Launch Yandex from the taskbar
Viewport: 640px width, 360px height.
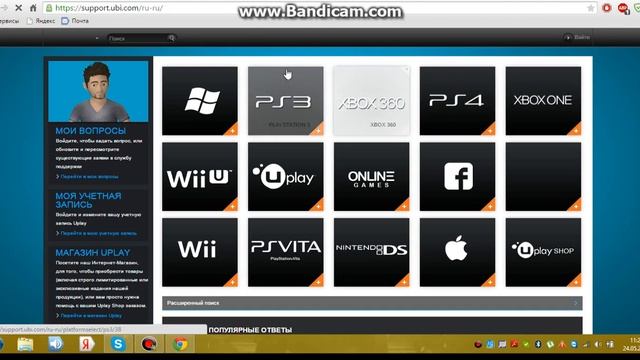tap(87, 344)
